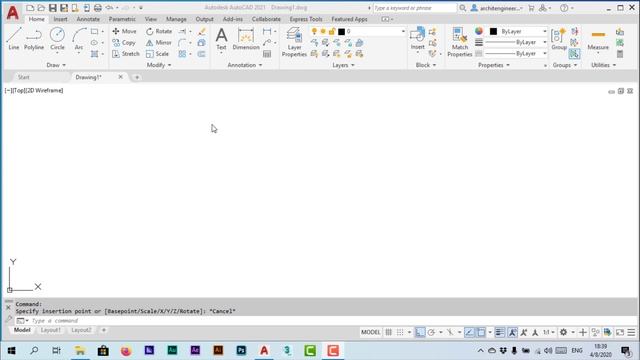The width and height of the screenshot is (640, 360).
Task: Click the Mirror tool
Action: click(x=159, y=42)
